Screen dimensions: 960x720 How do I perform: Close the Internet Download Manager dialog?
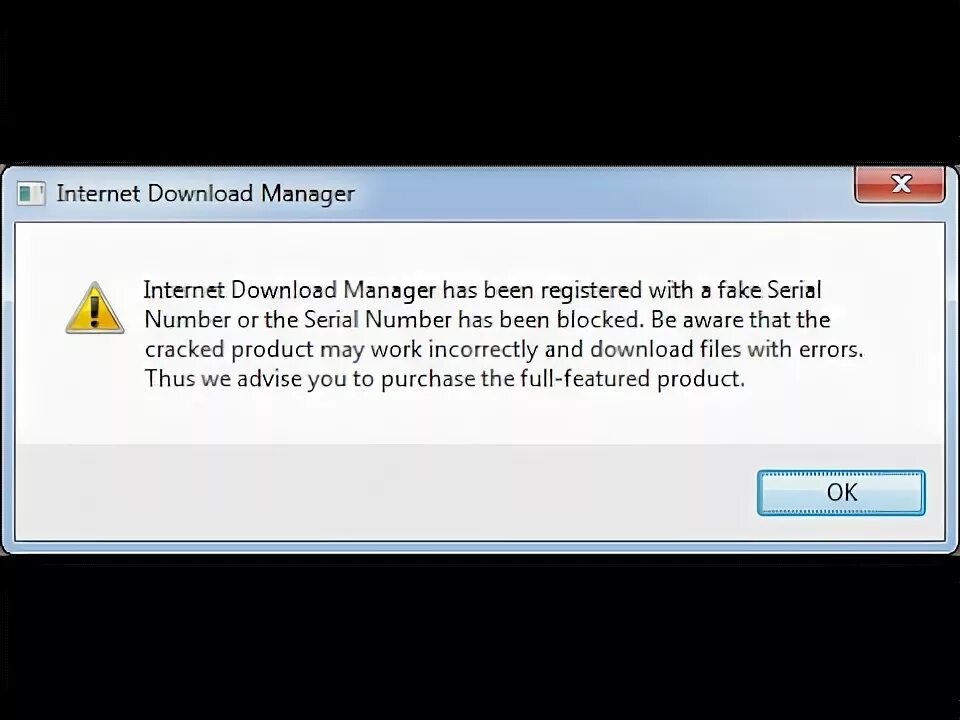pyautogui.click(x=900, y=184)
